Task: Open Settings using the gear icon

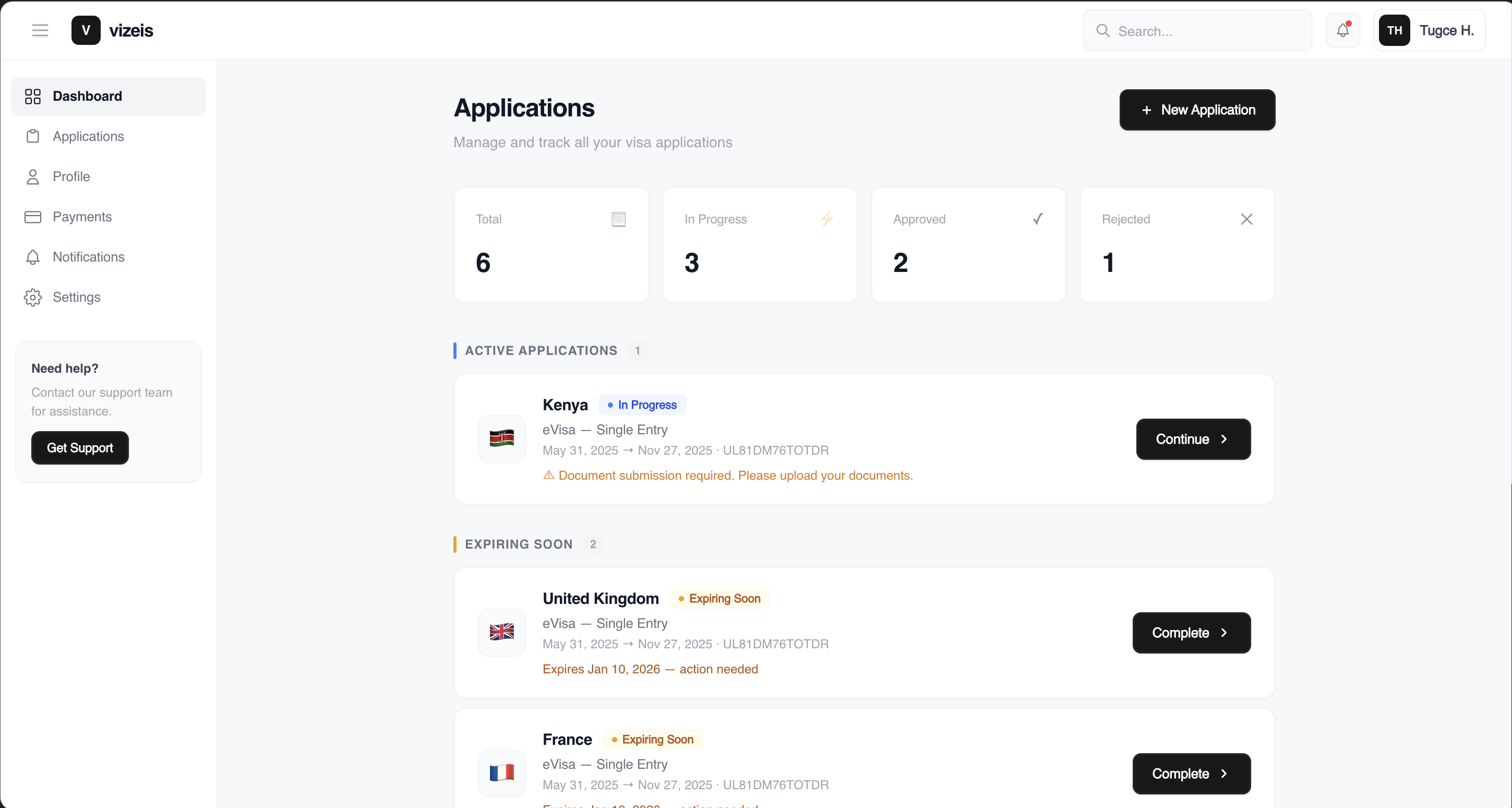Action: 32,297
